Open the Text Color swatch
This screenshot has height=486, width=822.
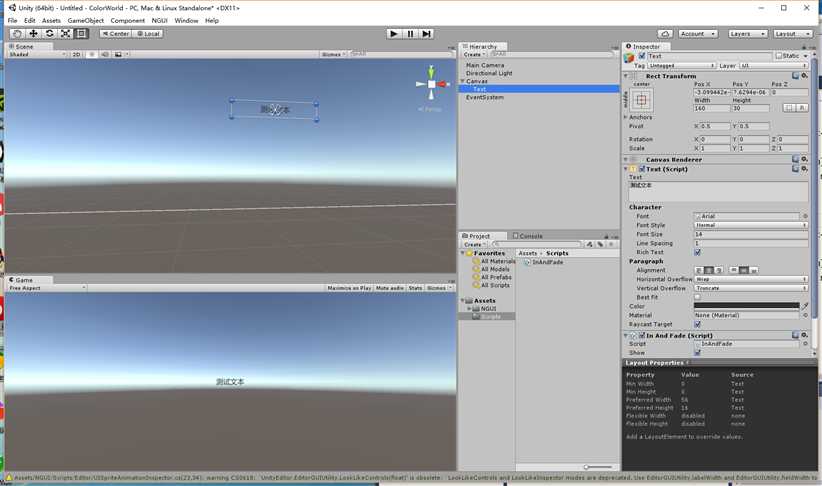point(747,306)
